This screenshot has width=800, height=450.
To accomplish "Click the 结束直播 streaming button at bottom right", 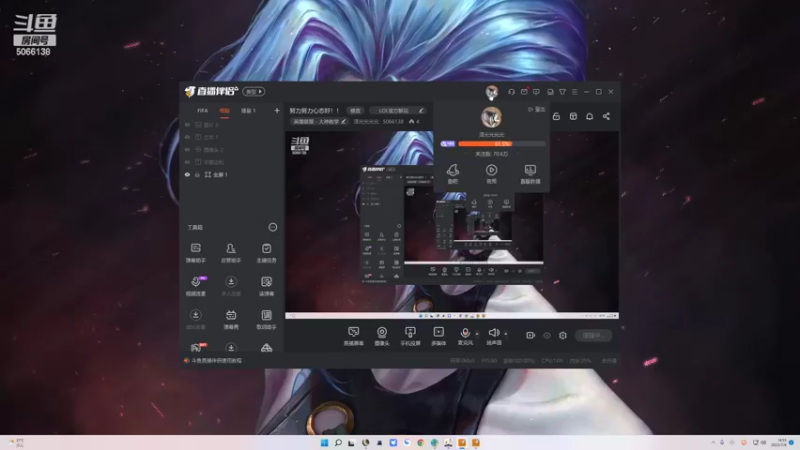I will pyautogui.click(x=593, y=335).
